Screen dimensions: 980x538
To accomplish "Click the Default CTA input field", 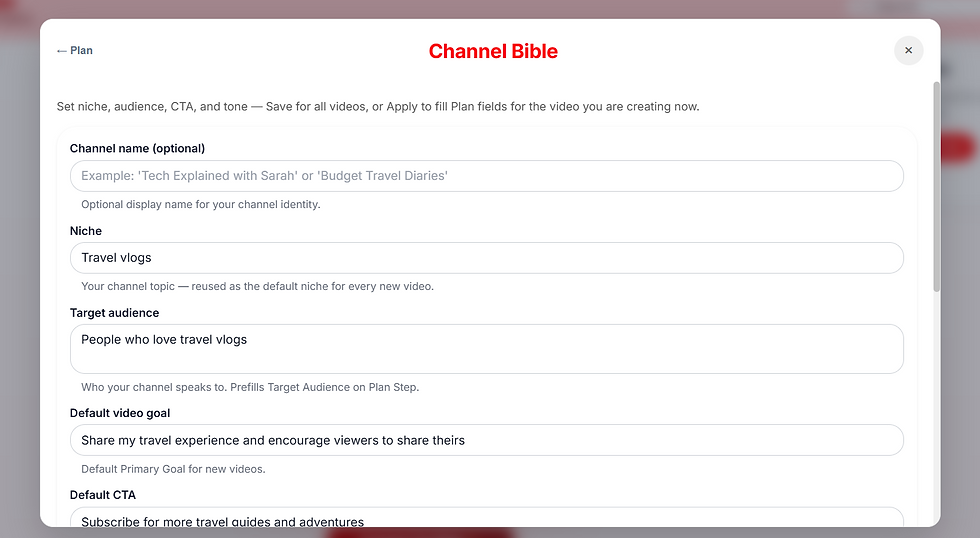I will (x=486, y=517).
